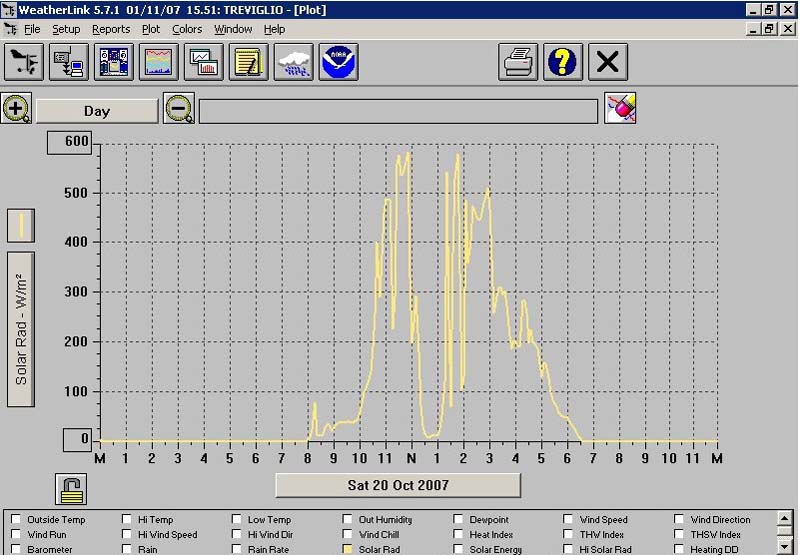Click the title bar WeatherLink app icon
The width and height of the screenshot is (800, 555).
[9, 10]
